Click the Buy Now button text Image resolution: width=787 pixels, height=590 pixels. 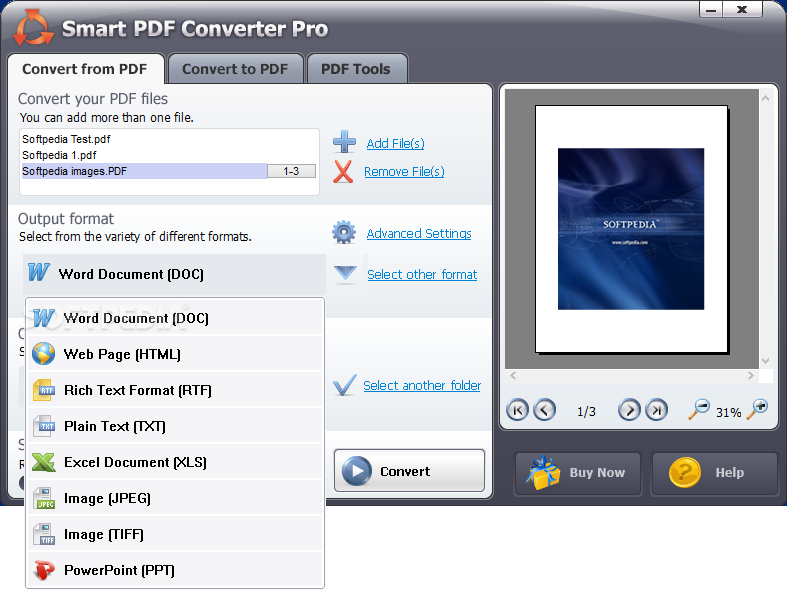tap(597, 473)
